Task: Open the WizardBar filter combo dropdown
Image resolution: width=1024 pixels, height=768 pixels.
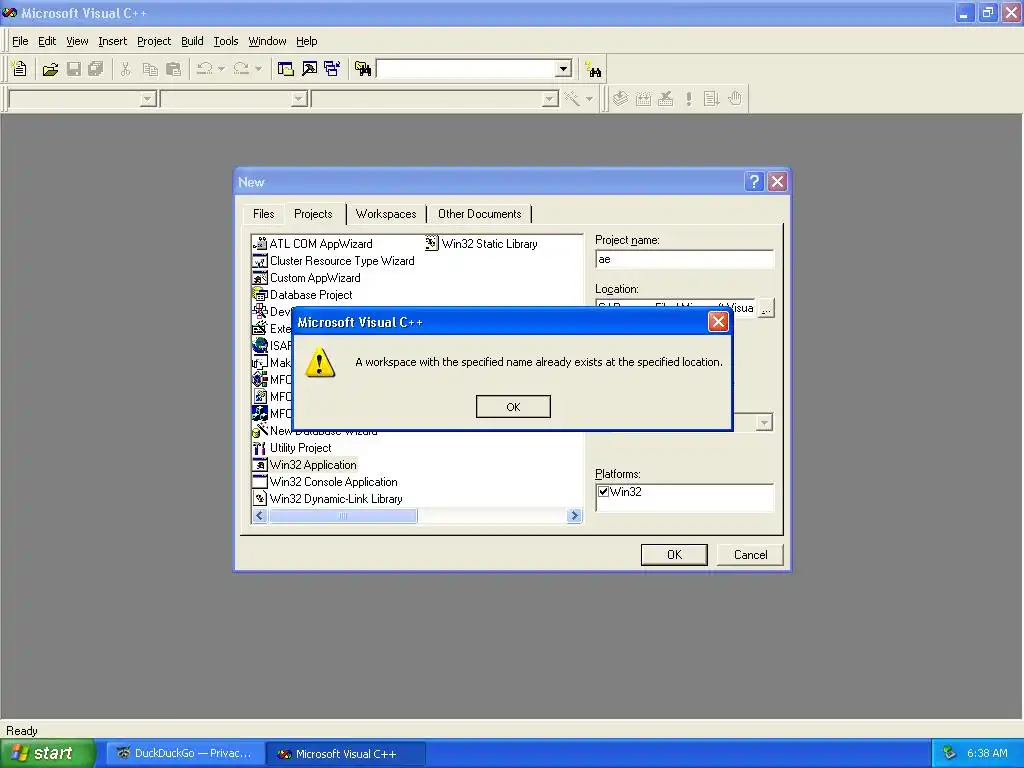Action: (x=299, y=99)
